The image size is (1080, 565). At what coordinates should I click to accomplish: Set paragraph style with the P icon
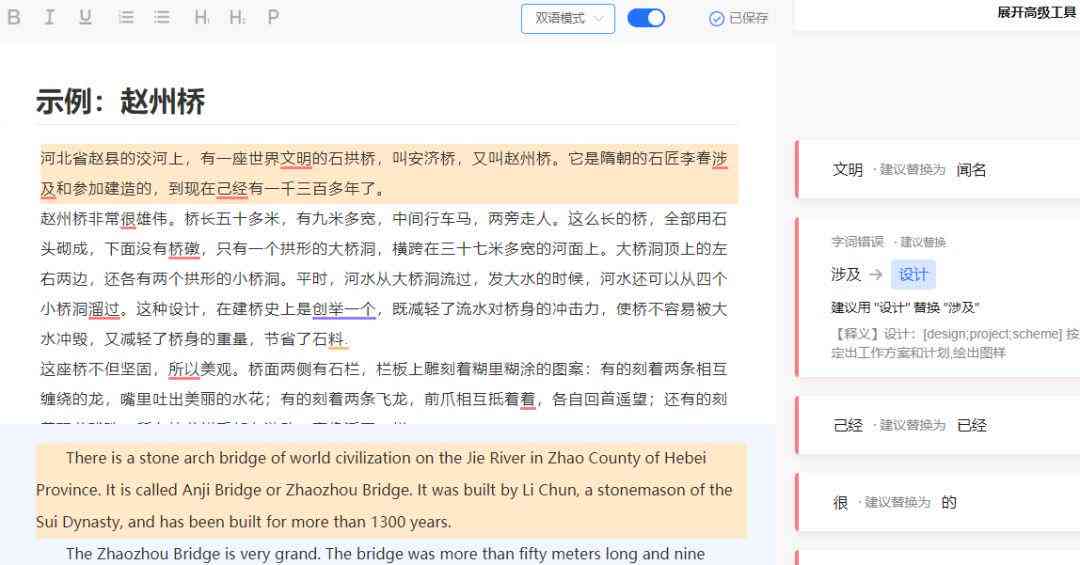[x=273, y=17]
